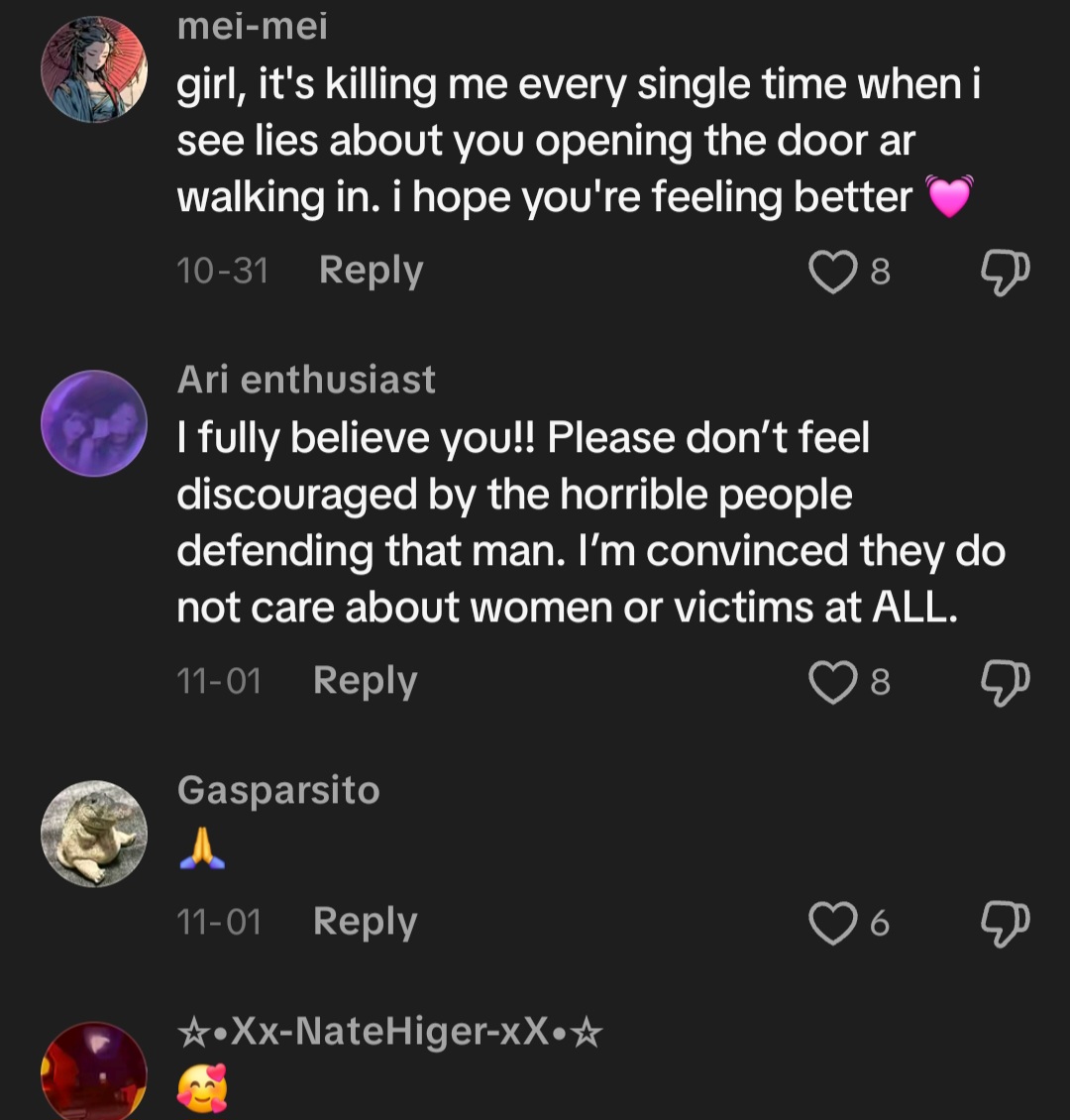The width and height of the screenshot is (1070, 1120).
Task: Reply to Ari enthusiast's comment
Action: point(366,682)
